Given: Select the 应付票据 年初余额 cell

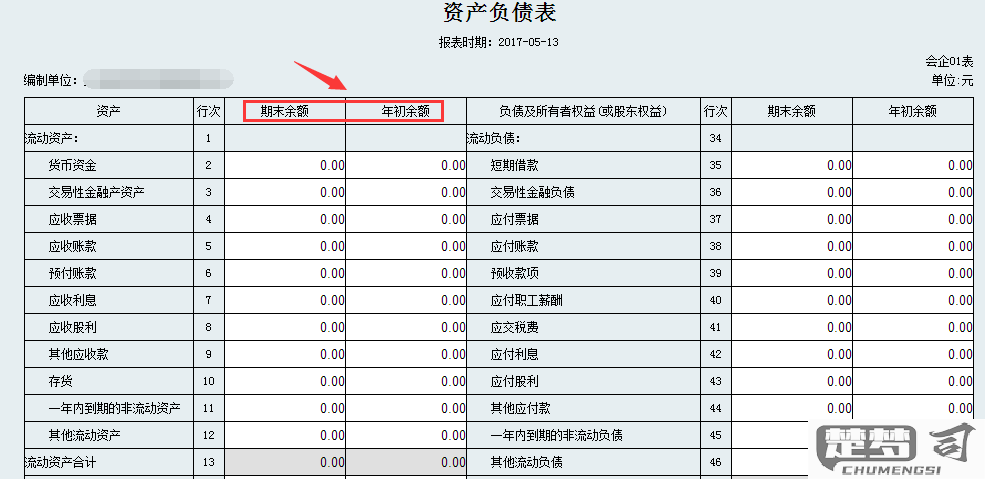Looking at the screenshot, I should [913, 219].
